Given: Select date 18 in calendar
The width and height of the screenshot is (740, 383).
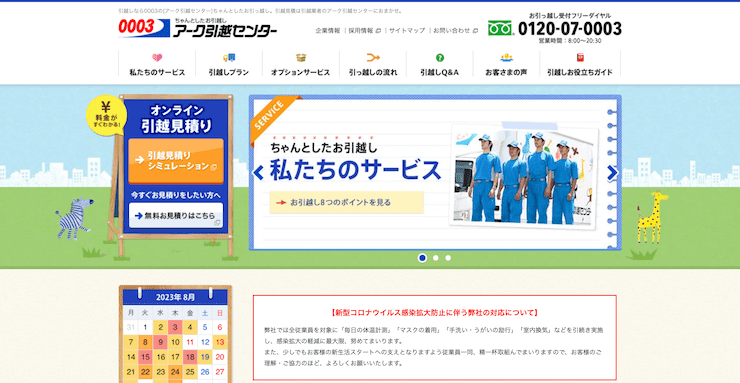Looking at the screenshot, I should pos(190,357).
